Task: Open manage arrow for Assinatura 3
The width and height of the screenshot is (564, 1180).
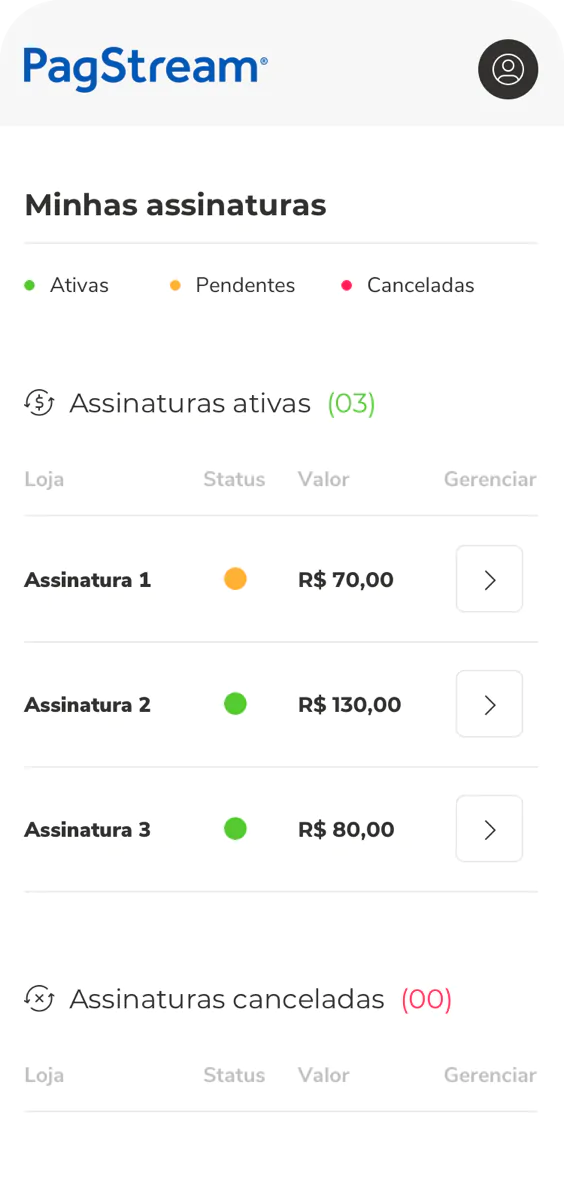Action: [x=489, y=829]
